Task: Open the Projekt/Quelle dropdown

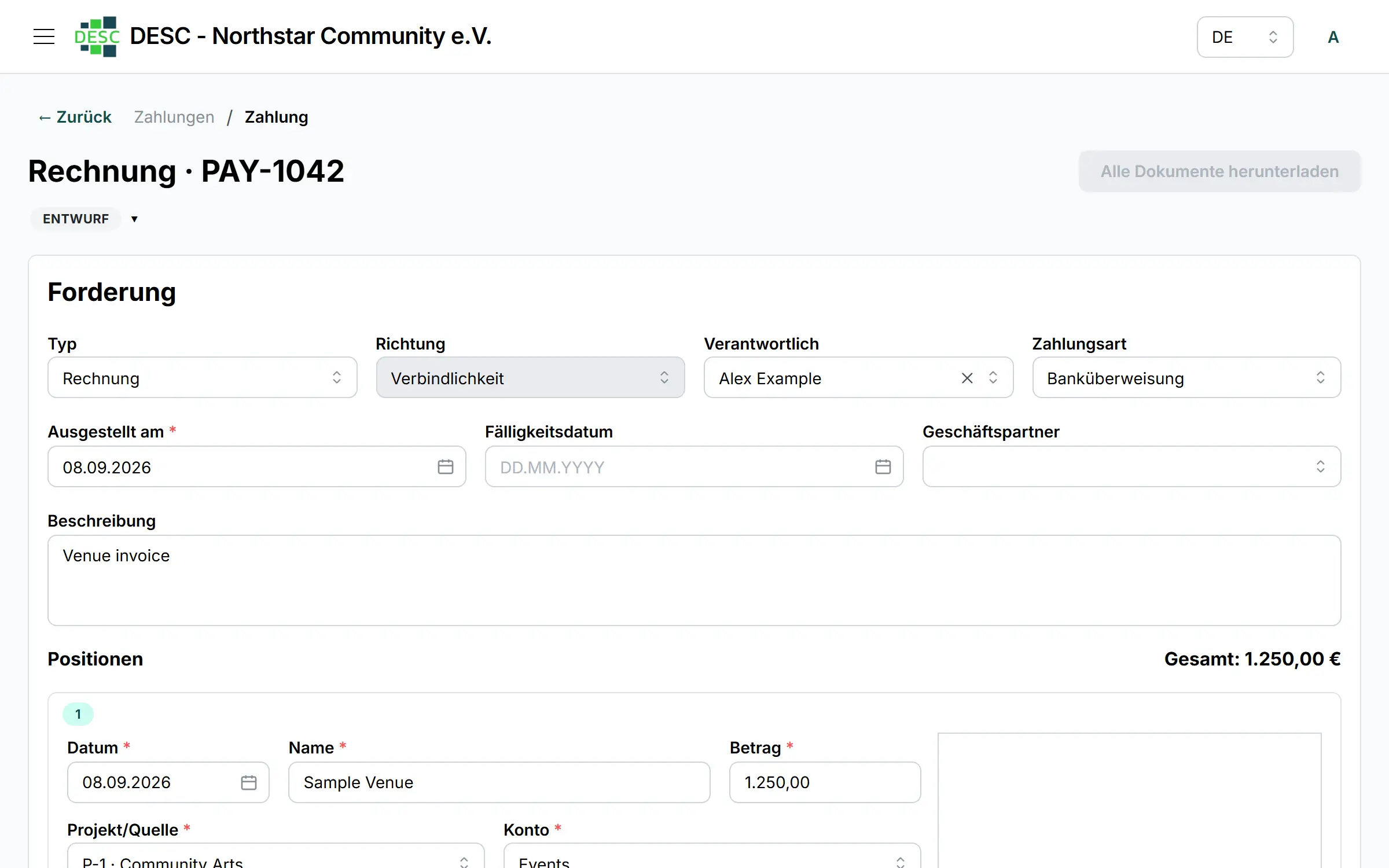Action: pos(275,856)
